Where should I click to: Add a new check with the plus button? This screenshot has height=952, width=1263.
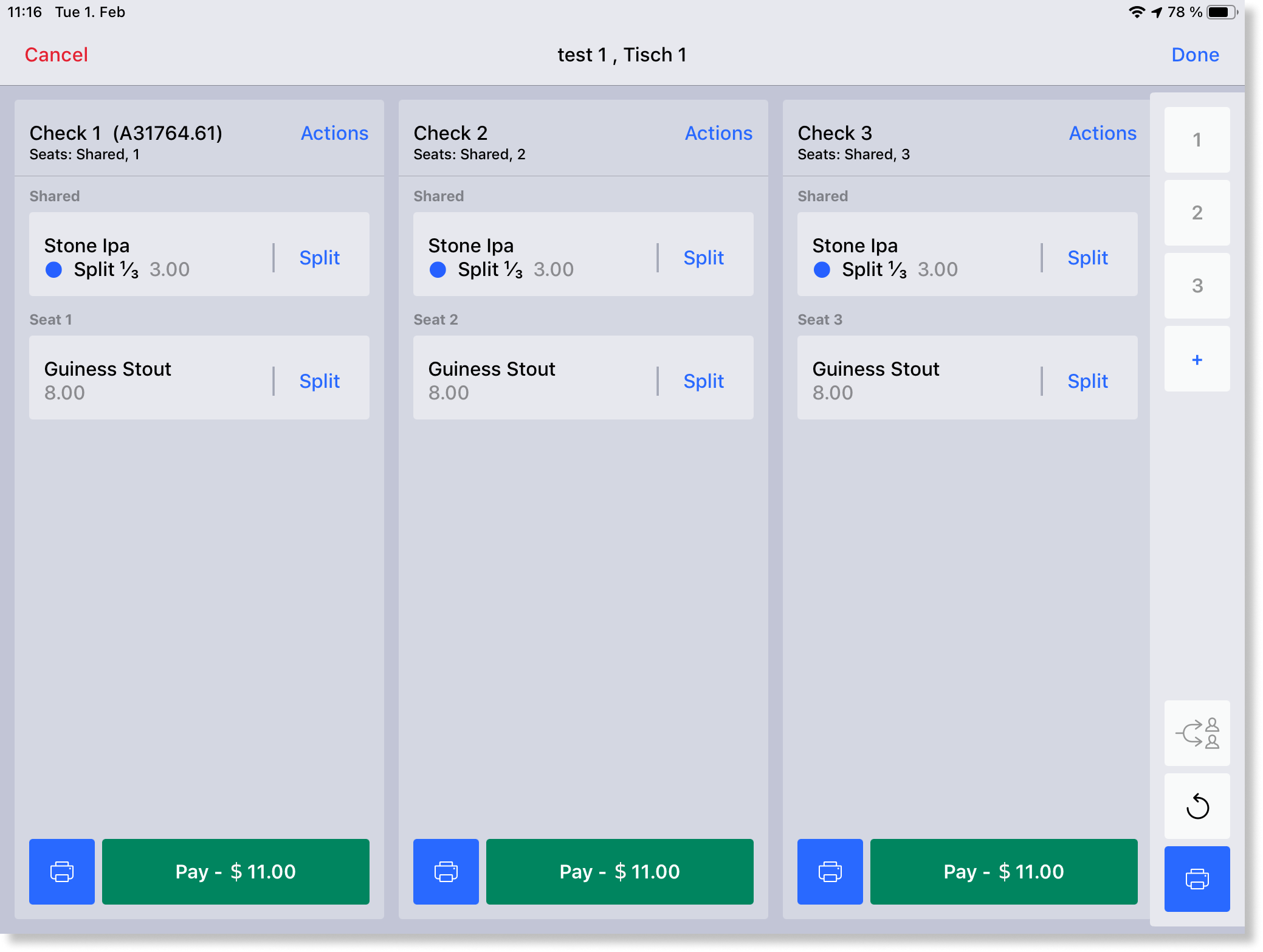click(1196, 359)
